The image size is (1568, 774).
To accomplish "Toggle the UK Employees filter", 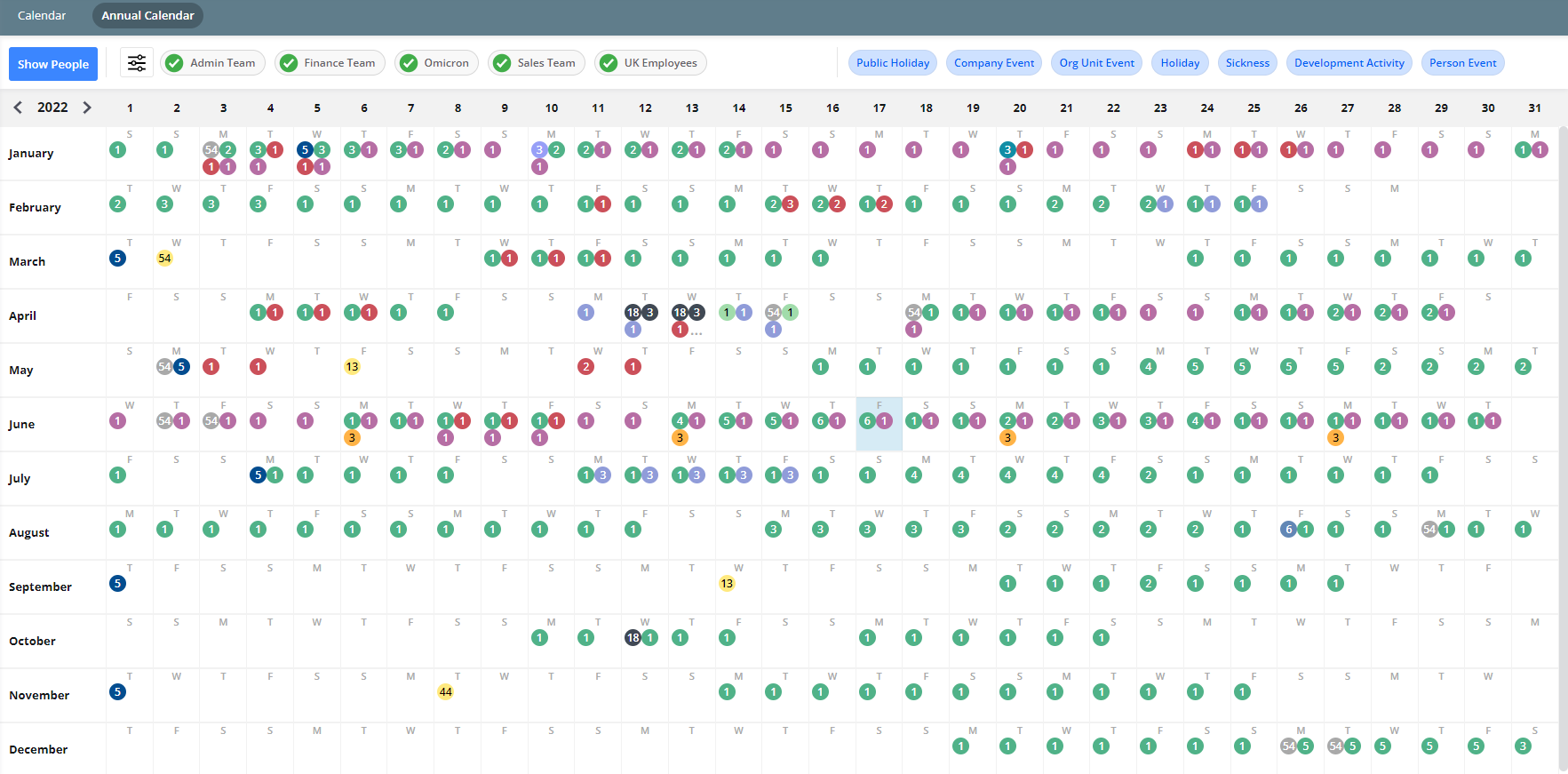I will point(649,63).
